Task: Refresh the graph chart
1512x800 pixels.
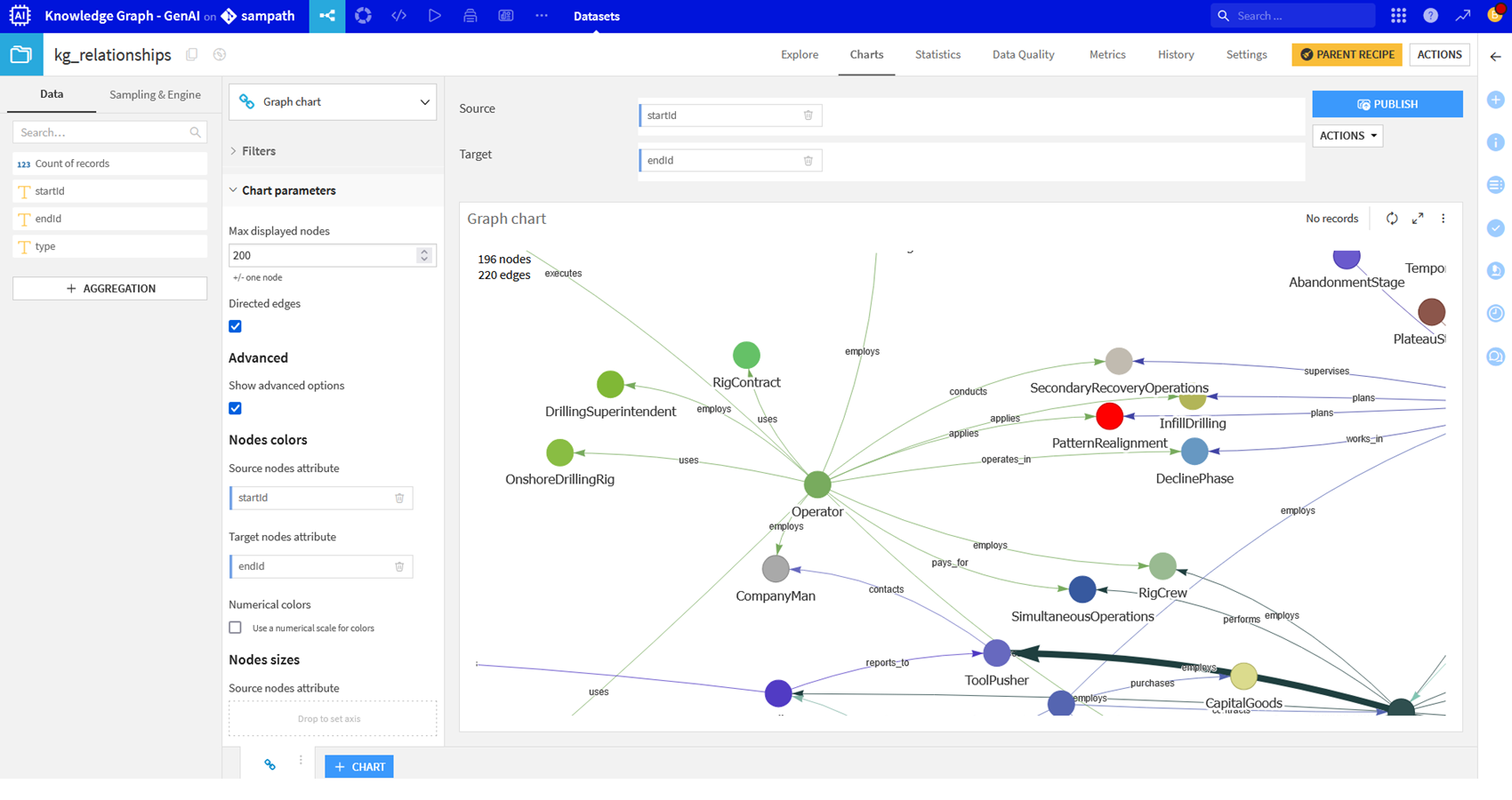Action: point(1392,219)
